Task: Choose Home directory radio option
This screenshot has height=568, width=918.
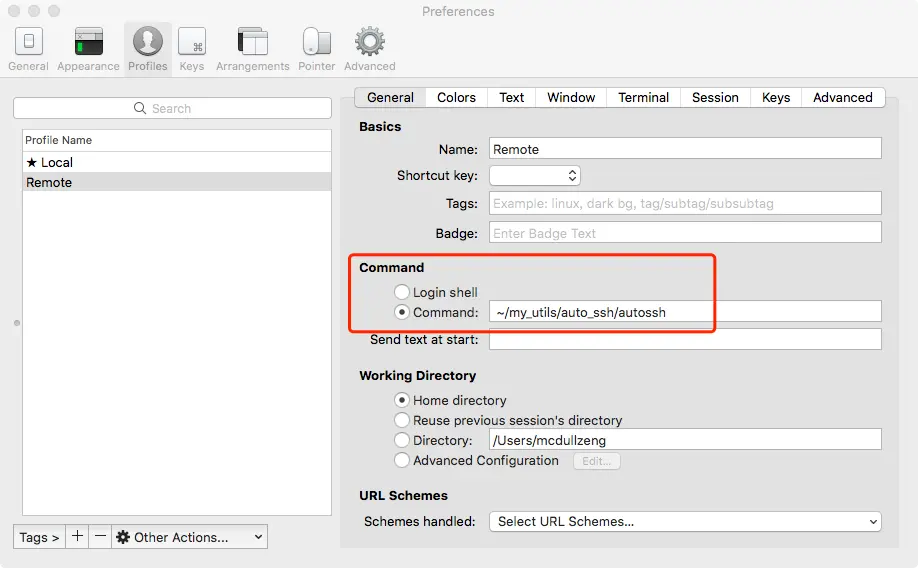Action: pyautogui.click(x=402, y=401)
